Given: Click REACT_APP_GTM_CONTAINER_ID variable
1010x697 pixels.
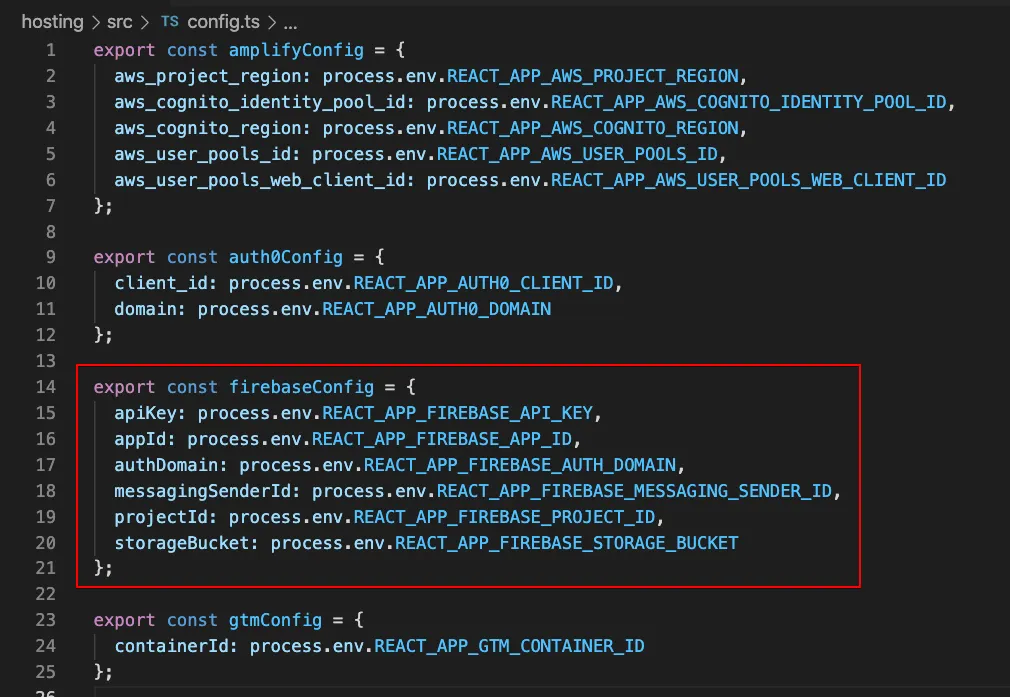Looking at the screenshot, I should [509, 646].
